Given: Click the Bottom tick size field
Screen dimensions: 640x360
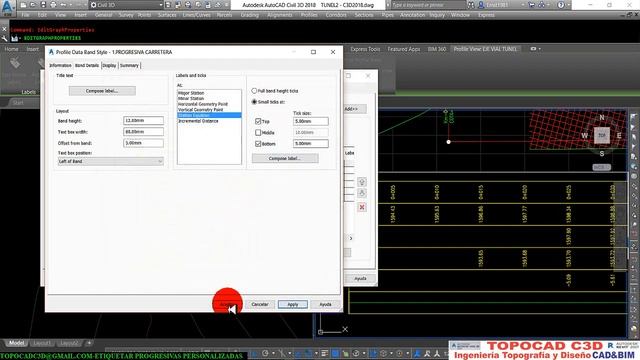Looking at the screenshot, I should coord(311,144).
